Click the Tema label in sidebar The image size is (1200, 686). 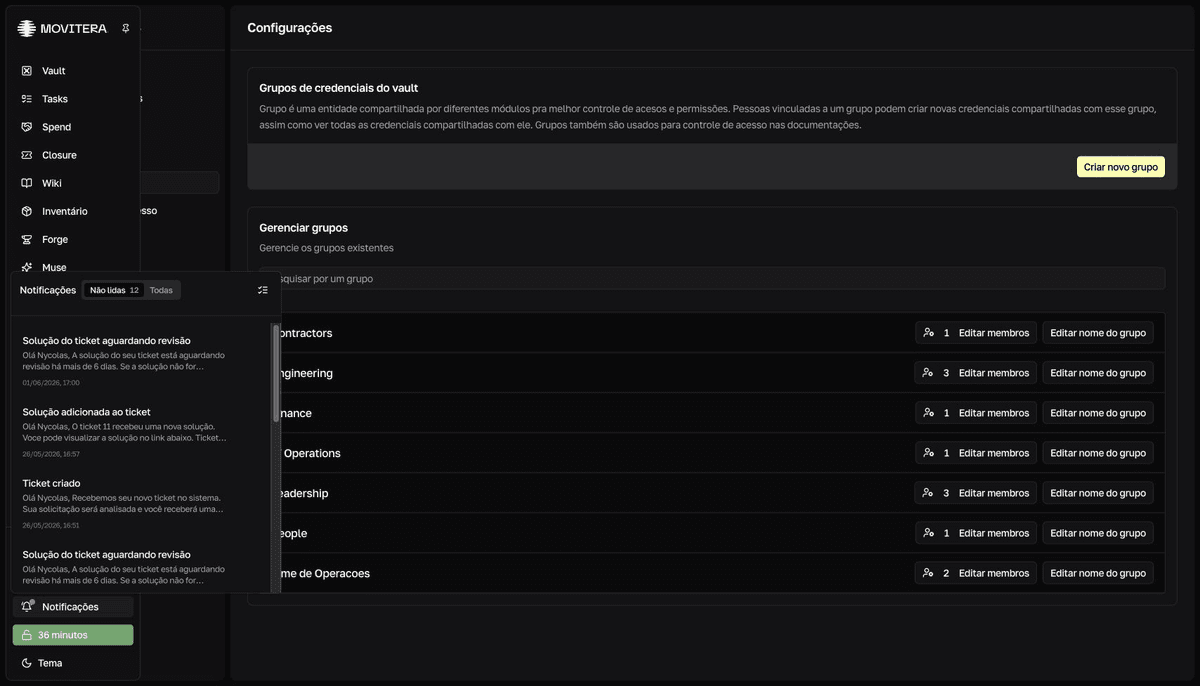click(50, 663)
